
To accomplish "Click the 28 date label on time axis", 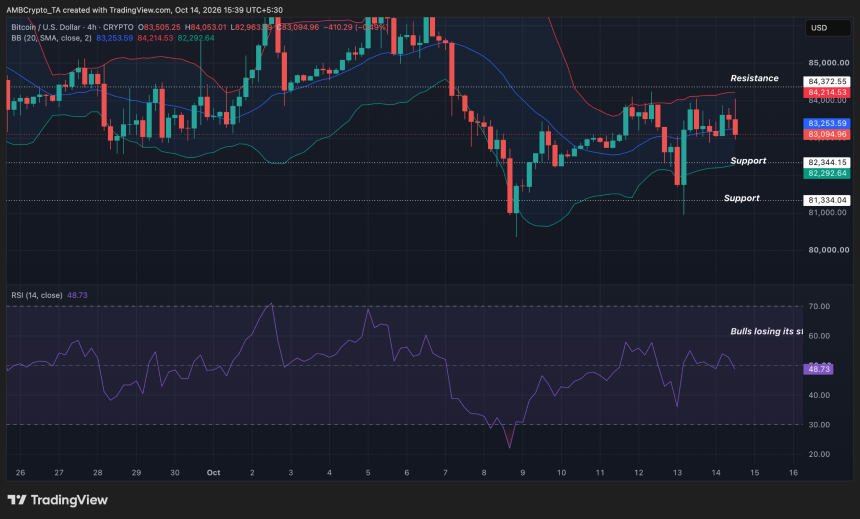I will 98,472.
